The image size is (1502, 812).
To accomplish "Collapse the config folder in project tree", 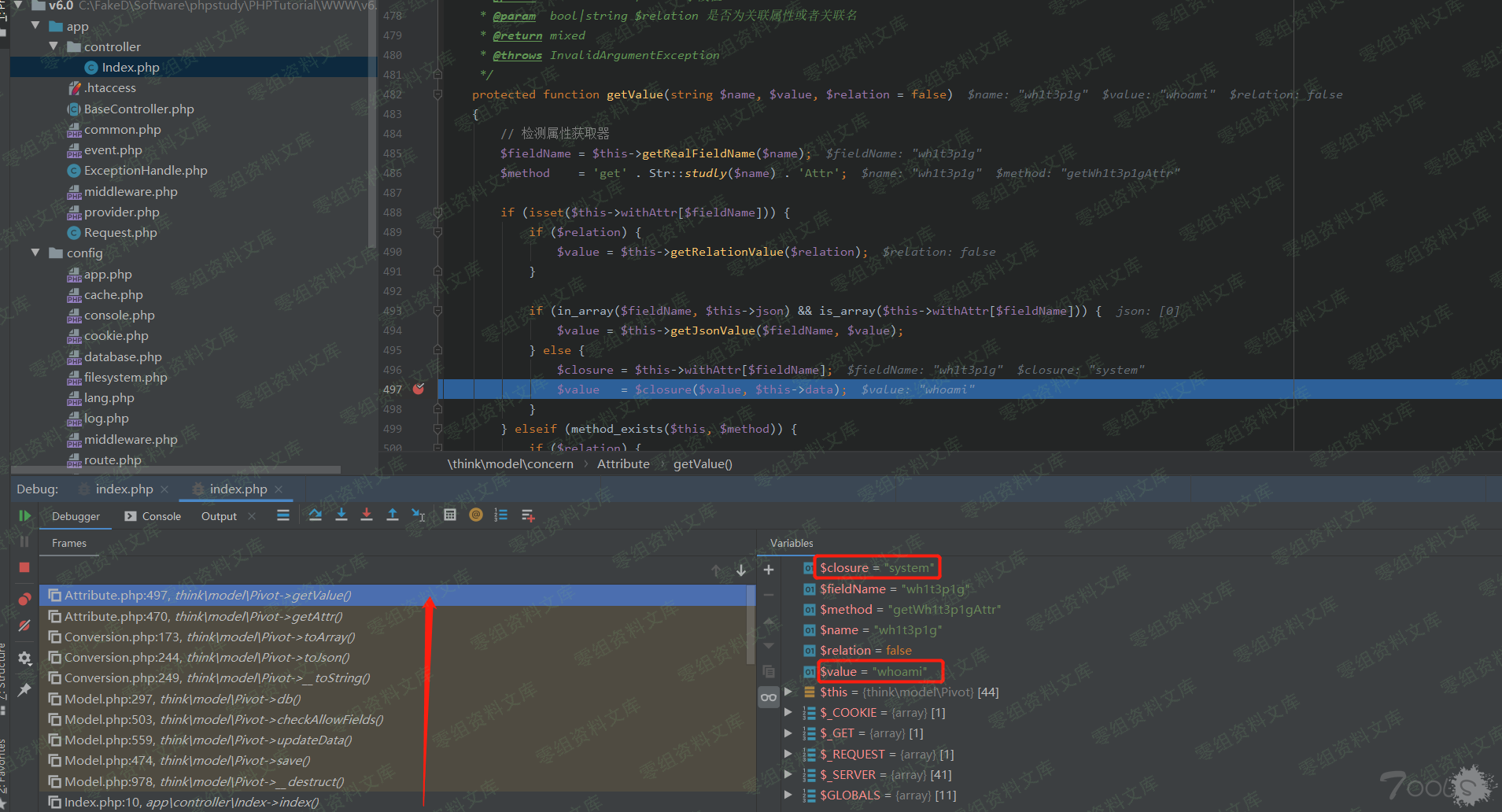I will click(x=35, y=253).
